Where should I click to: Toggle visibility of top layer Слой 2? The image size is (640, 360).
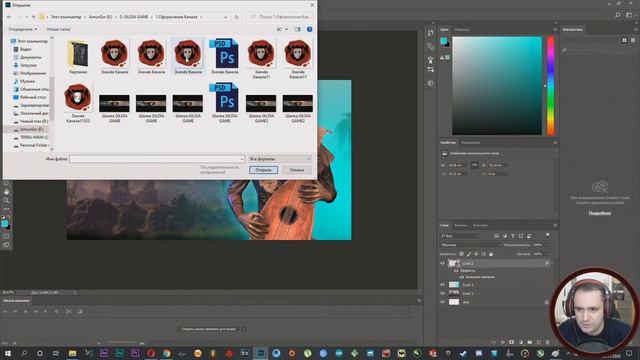click(x=442, y=264)
